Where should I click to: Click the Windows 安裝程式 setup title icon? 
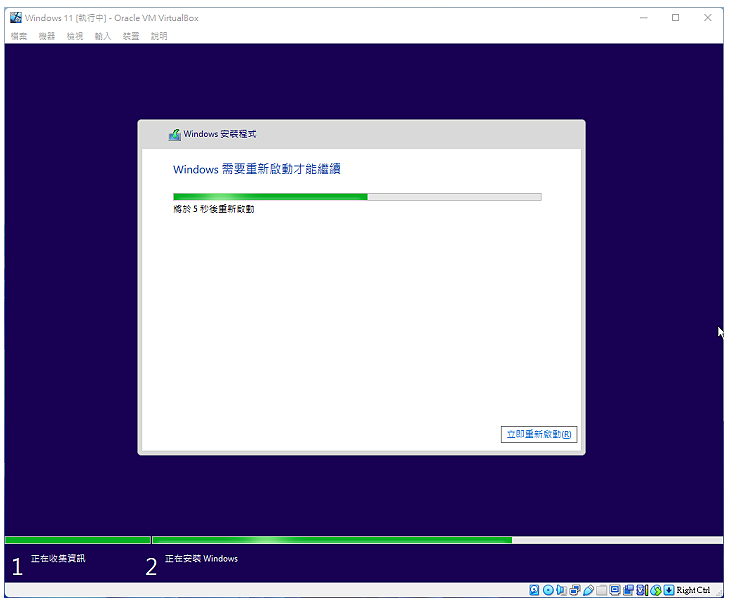[175, 134]
